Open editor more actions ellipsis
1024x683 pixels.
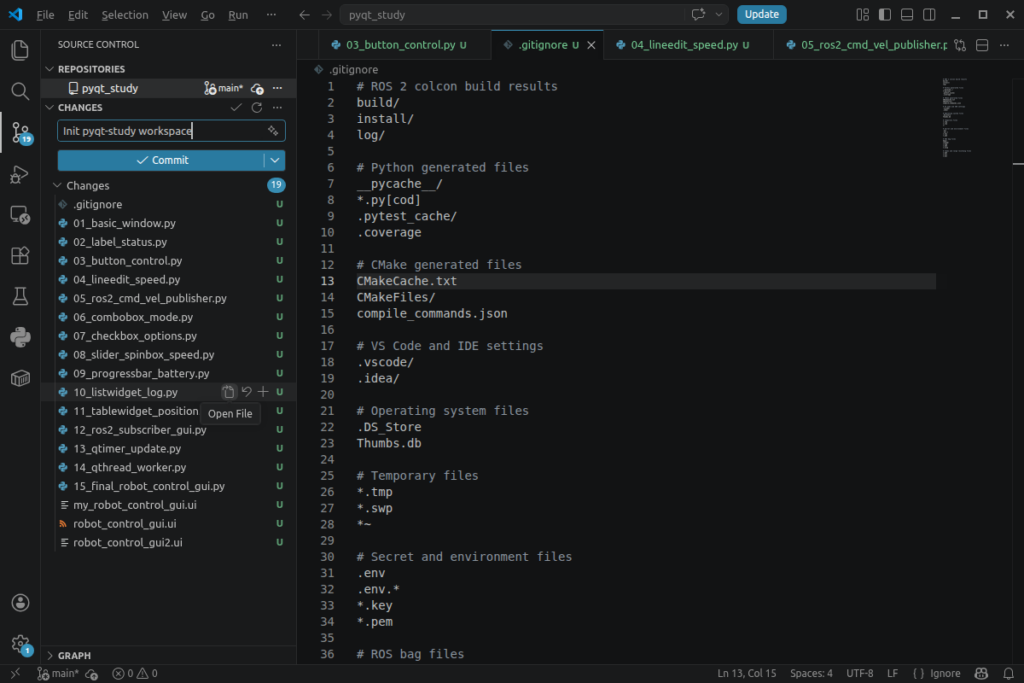1004,45
